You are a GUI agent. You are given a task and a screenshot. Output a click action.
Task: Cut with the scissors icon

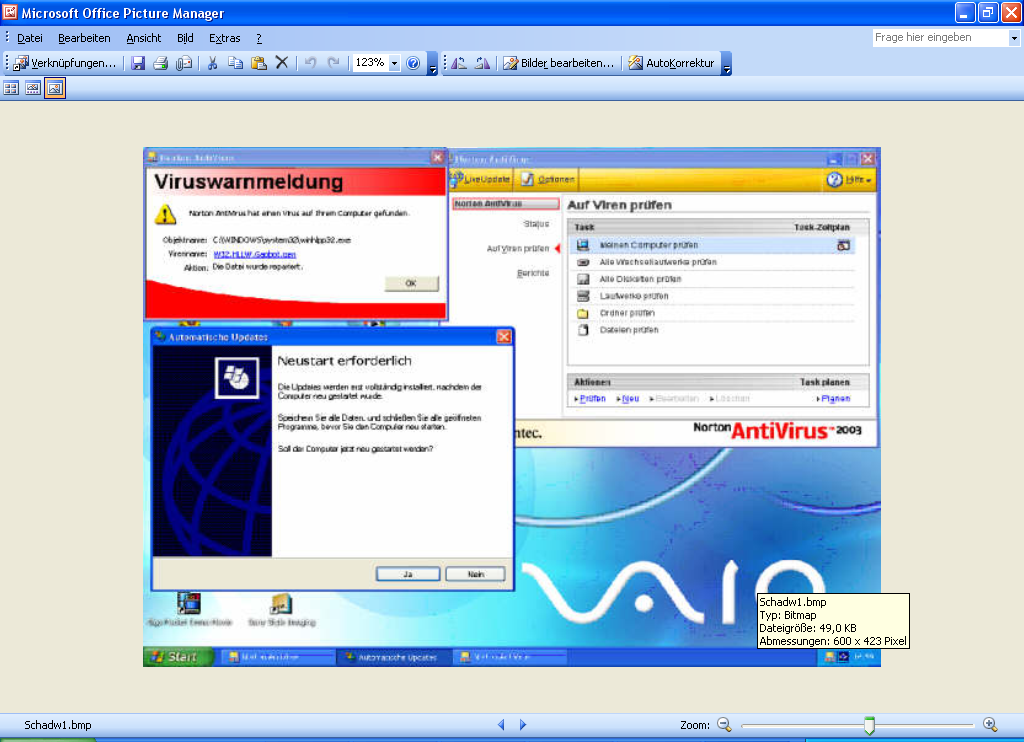pos(212,63)
